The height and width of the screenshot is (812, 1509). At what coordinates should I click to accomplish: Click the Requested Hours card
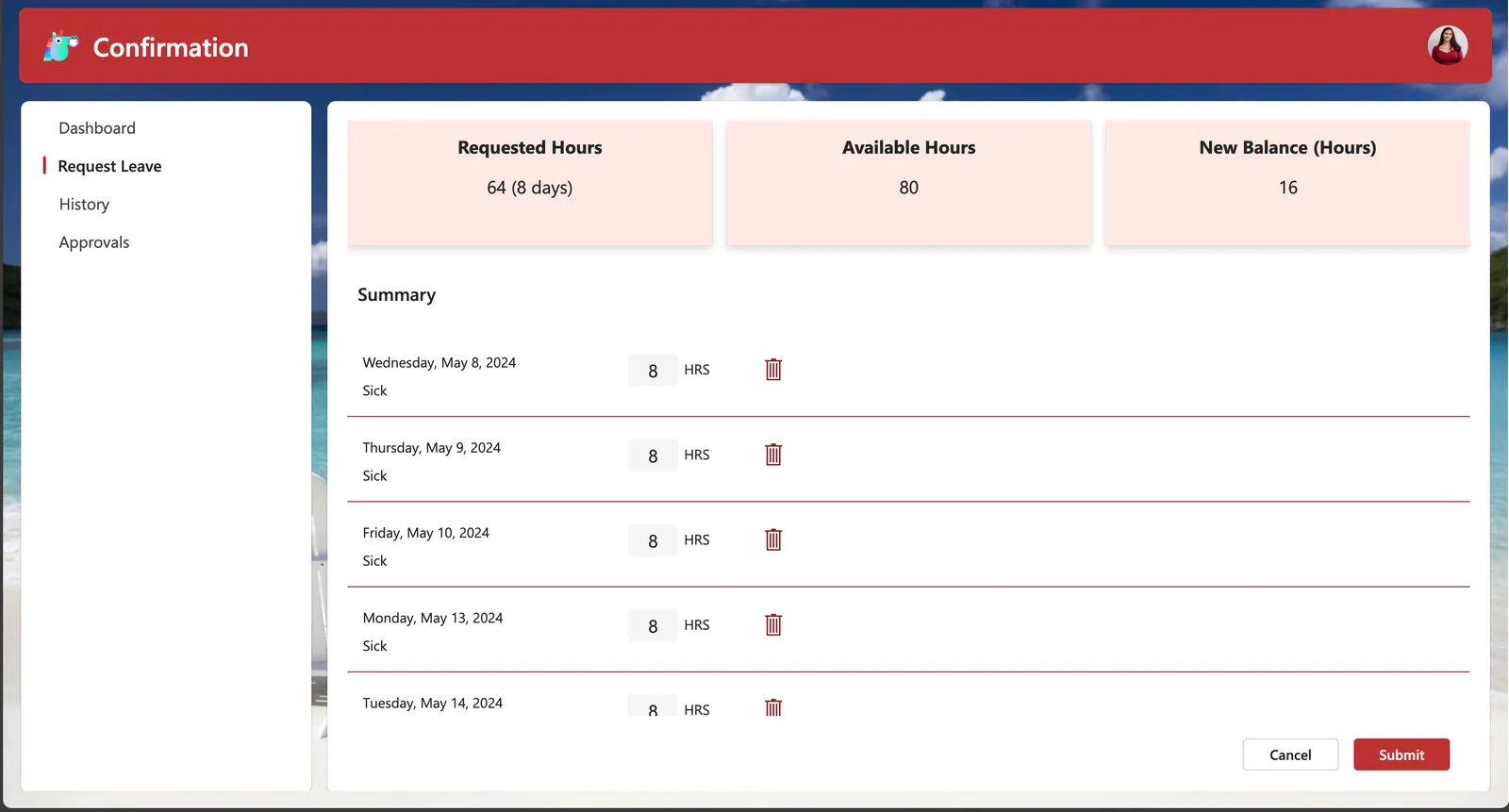point(530,183)
